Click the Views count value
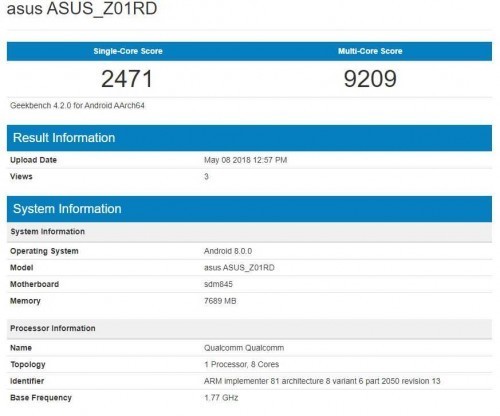This screenshot has width=500, height=416. click(x=206, y=176)
